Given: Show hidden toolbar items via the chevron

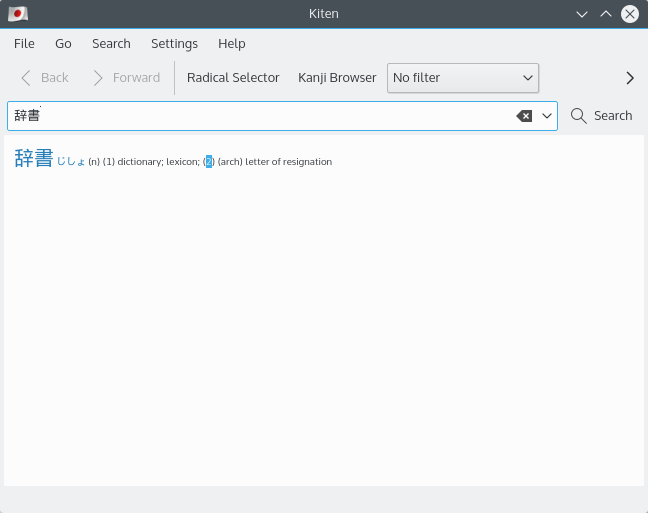Looking at the screenshot, I should (630, 78).
